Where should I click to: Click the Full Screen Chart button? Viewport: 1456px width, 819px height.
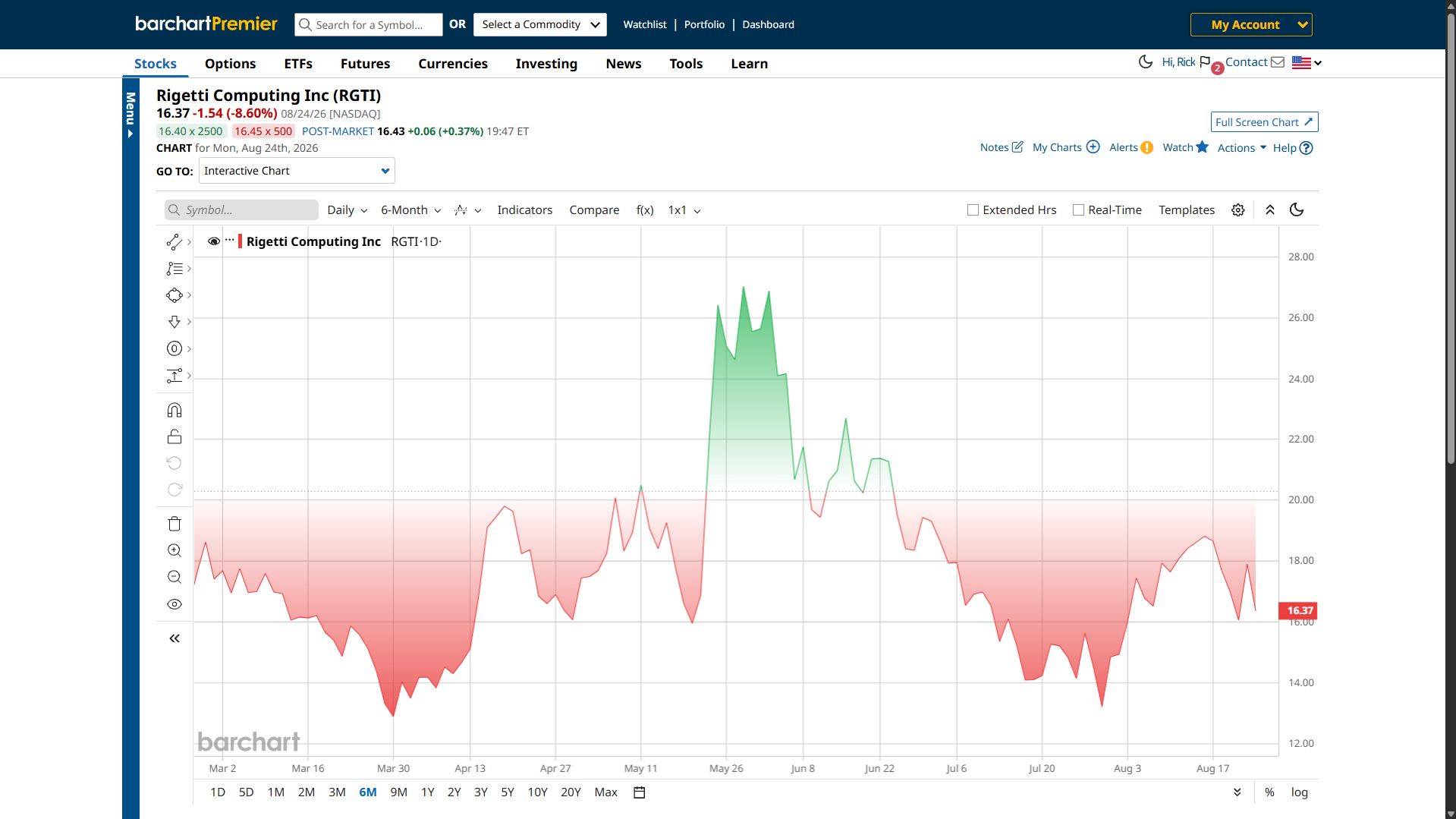click(1264, 122)
